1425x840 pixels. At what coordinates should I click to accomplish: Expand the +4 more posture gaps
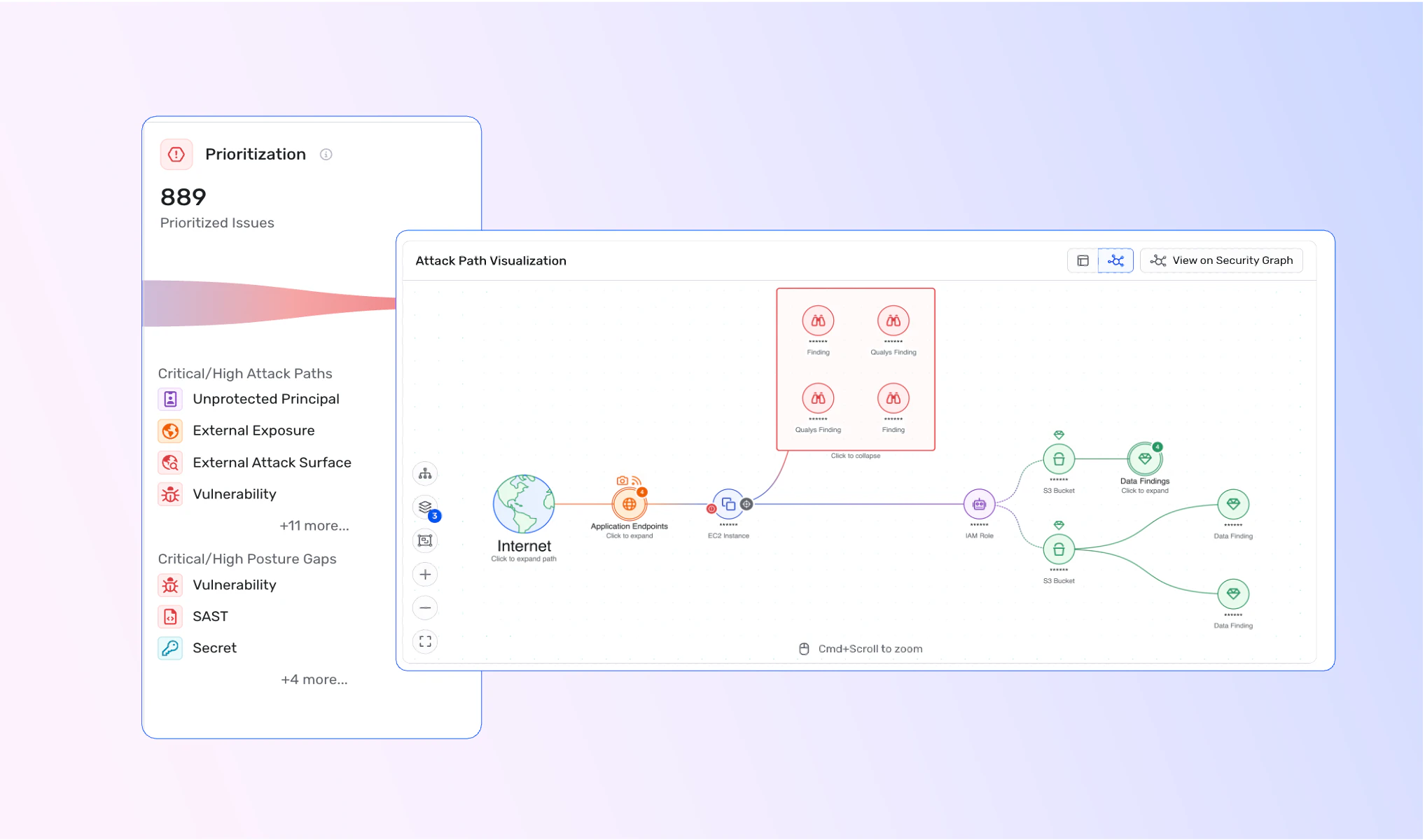[x=314, y=680]
